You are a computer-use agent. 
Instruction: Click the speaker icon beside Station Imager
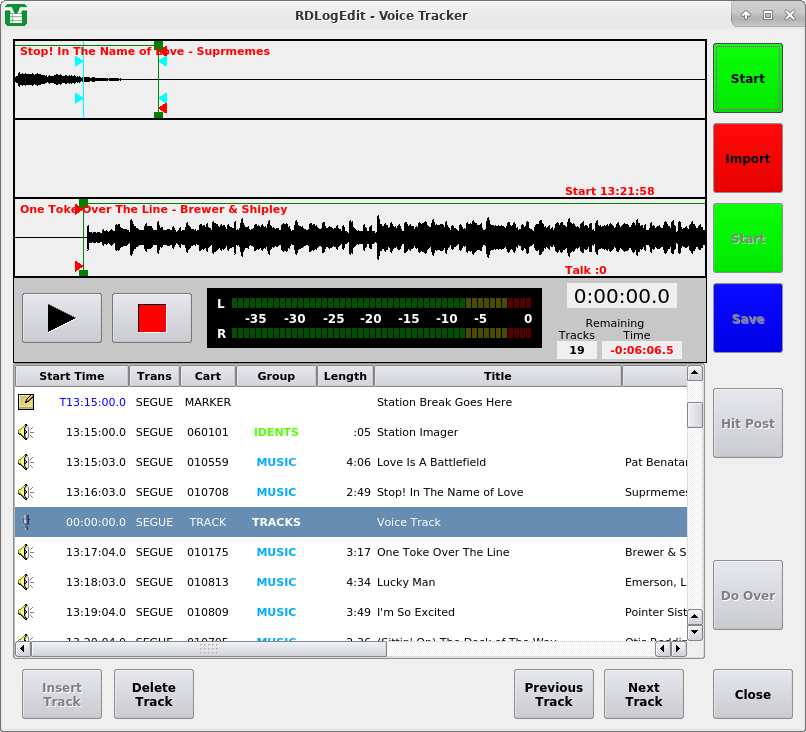26,432
